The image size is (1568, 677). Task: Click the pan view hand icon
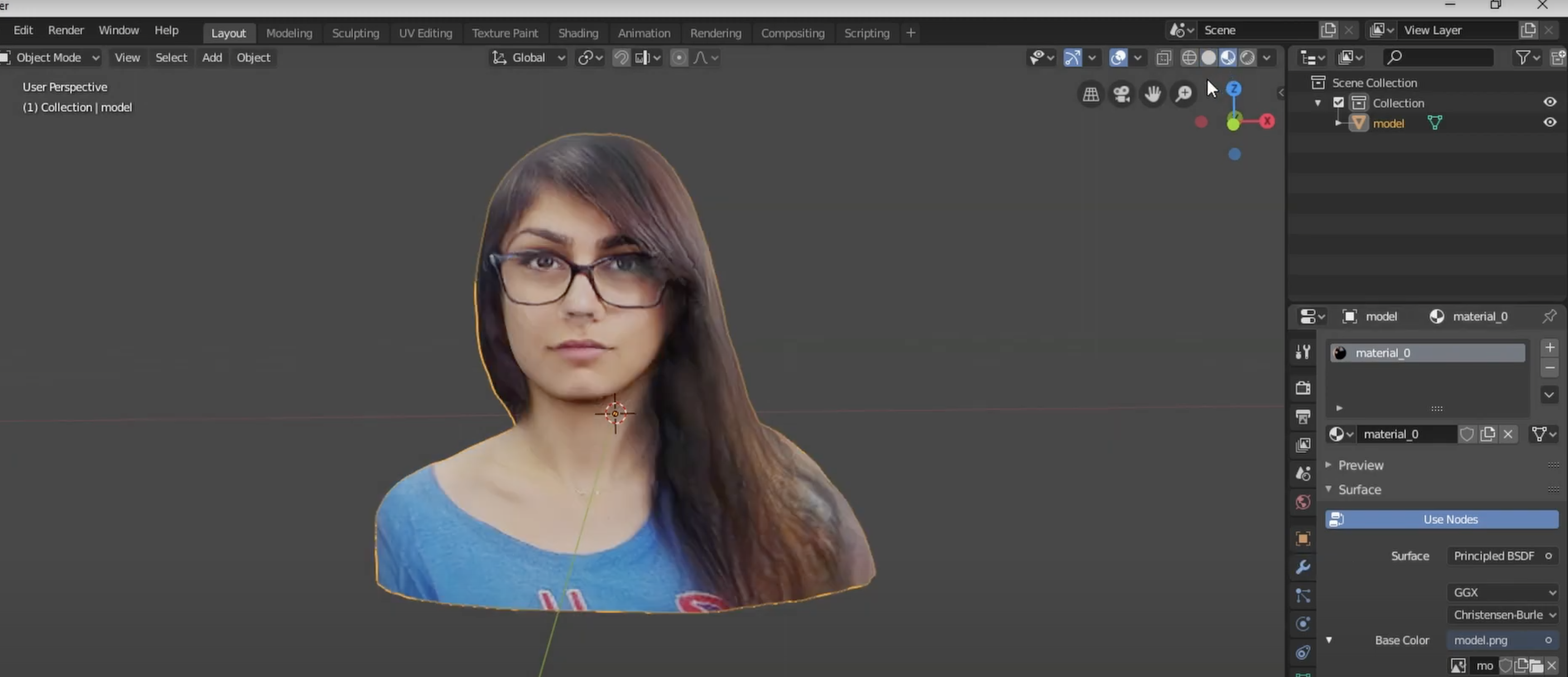pyautogui.click(x=1152, y=94)
